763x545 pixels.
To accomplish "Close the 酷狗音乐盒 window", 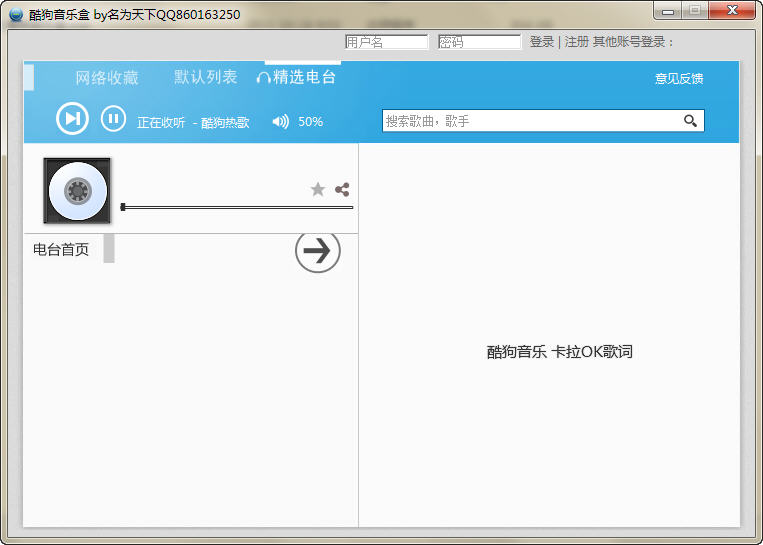I will [x=732, y=11].
